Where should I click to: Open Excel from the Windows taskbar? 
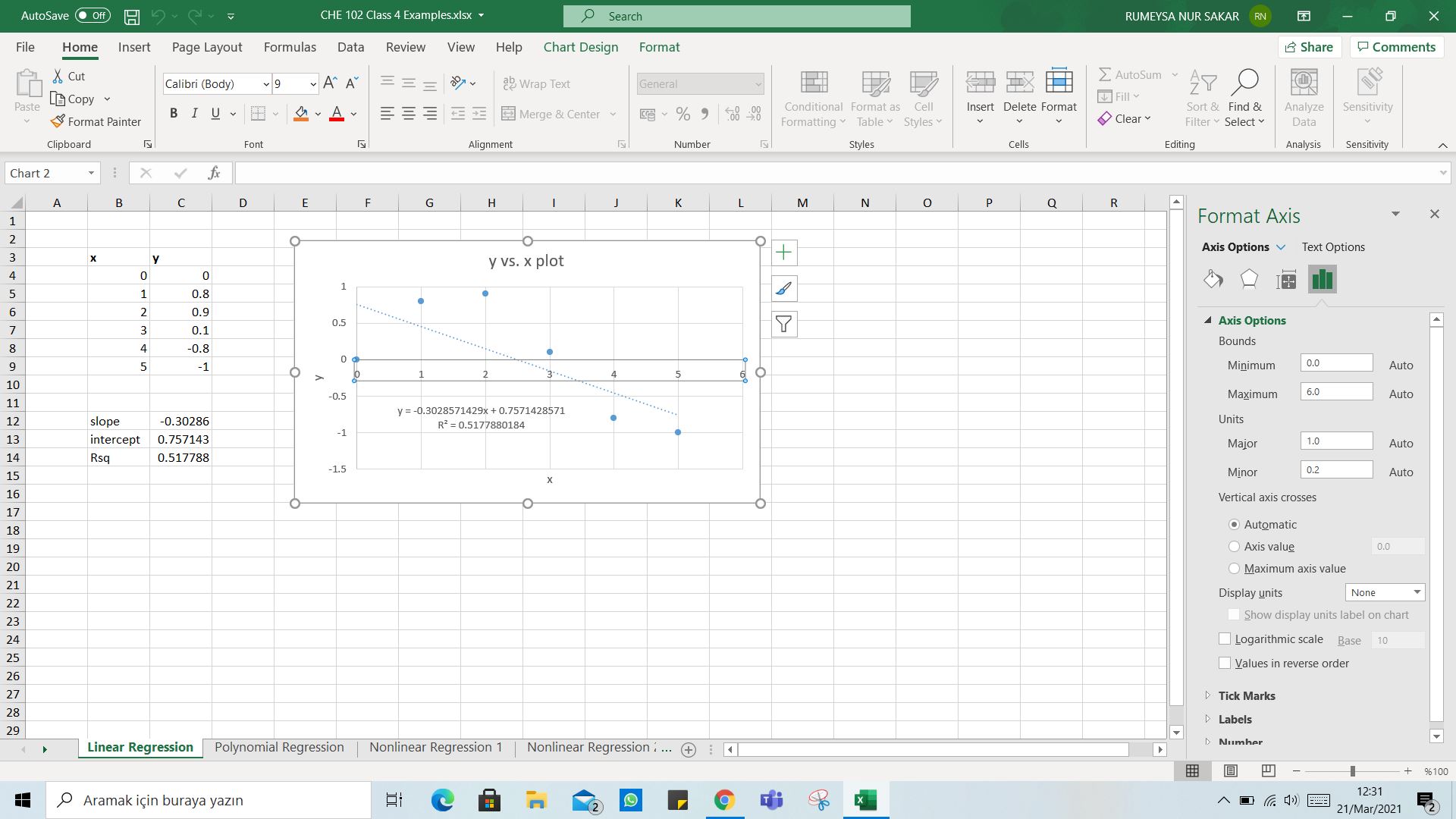(x=864, y=800)
